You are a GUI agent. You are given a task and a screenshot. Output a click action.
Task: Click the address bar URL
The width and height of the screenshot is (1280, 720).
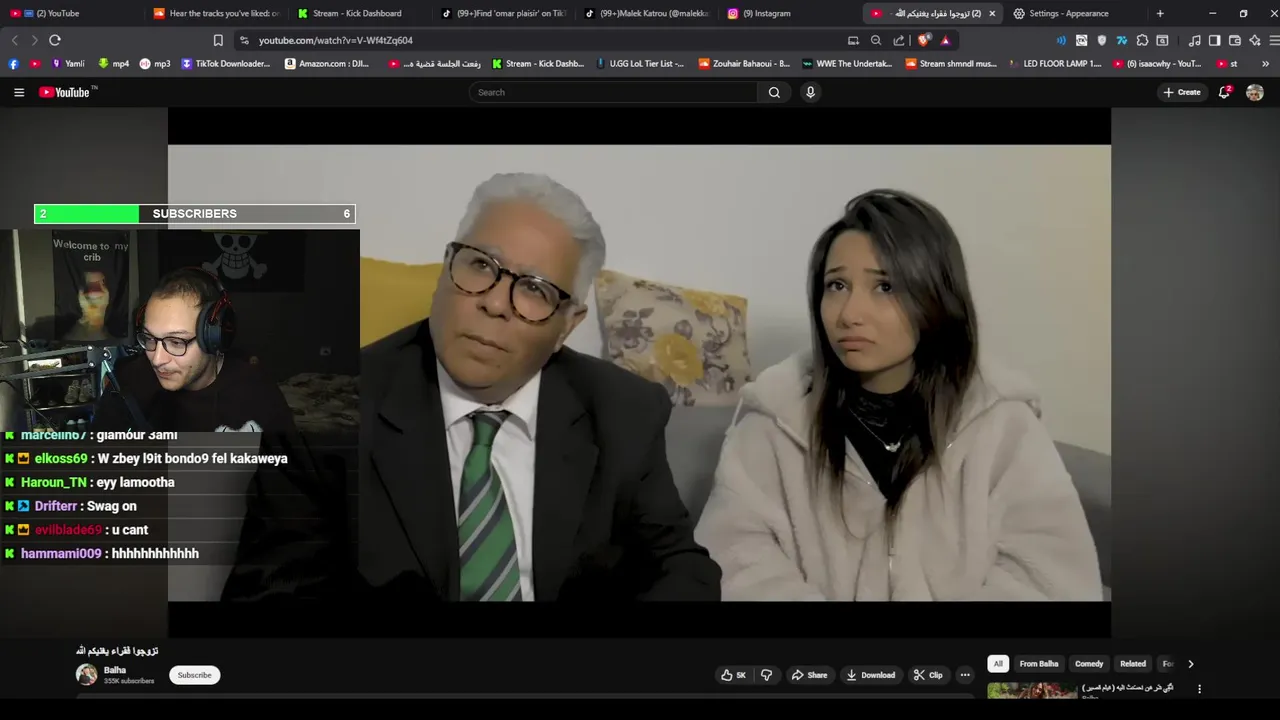click(335, 40)
